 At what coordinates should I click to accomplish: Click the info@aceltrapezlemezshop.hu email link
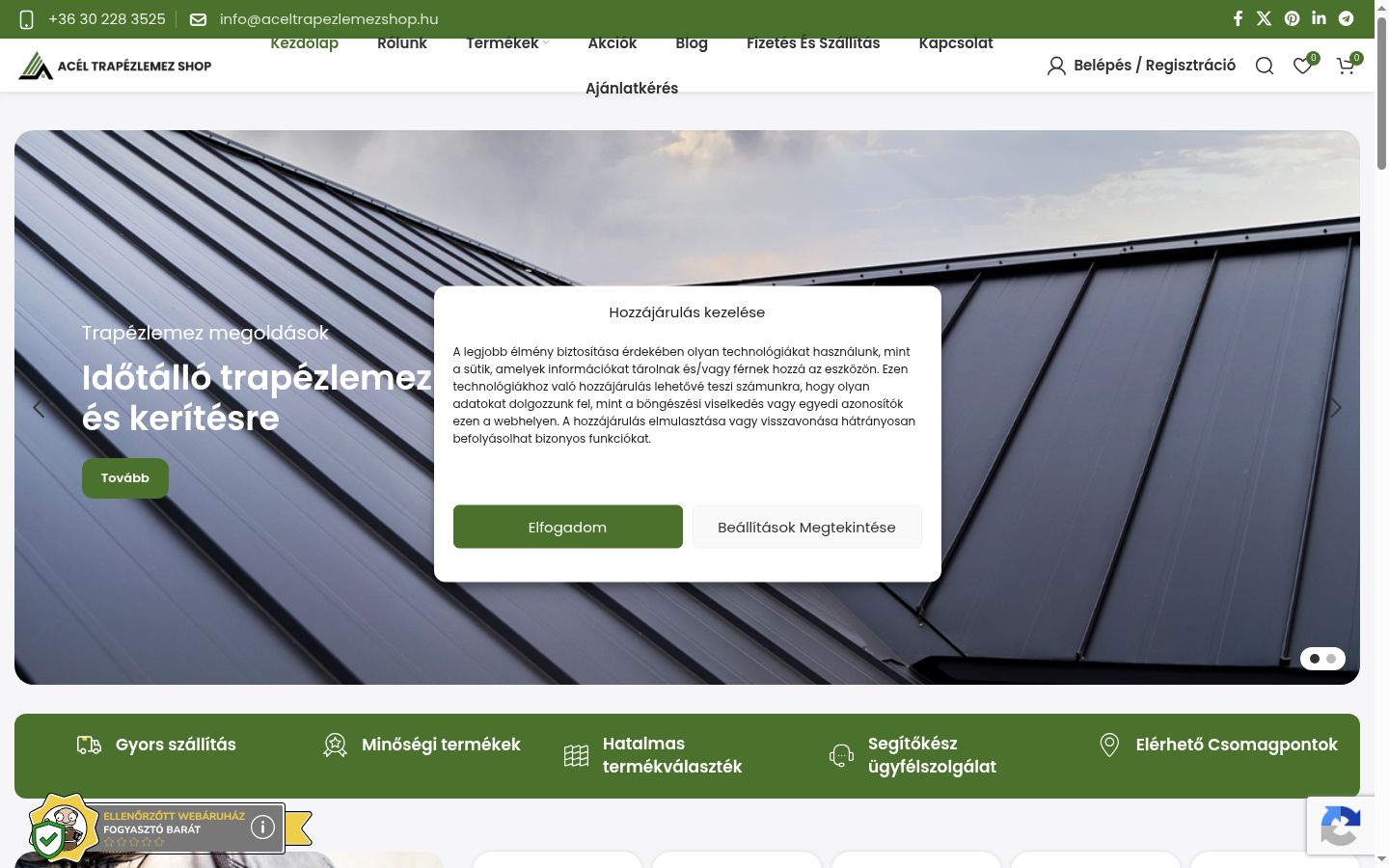point(329,19)
